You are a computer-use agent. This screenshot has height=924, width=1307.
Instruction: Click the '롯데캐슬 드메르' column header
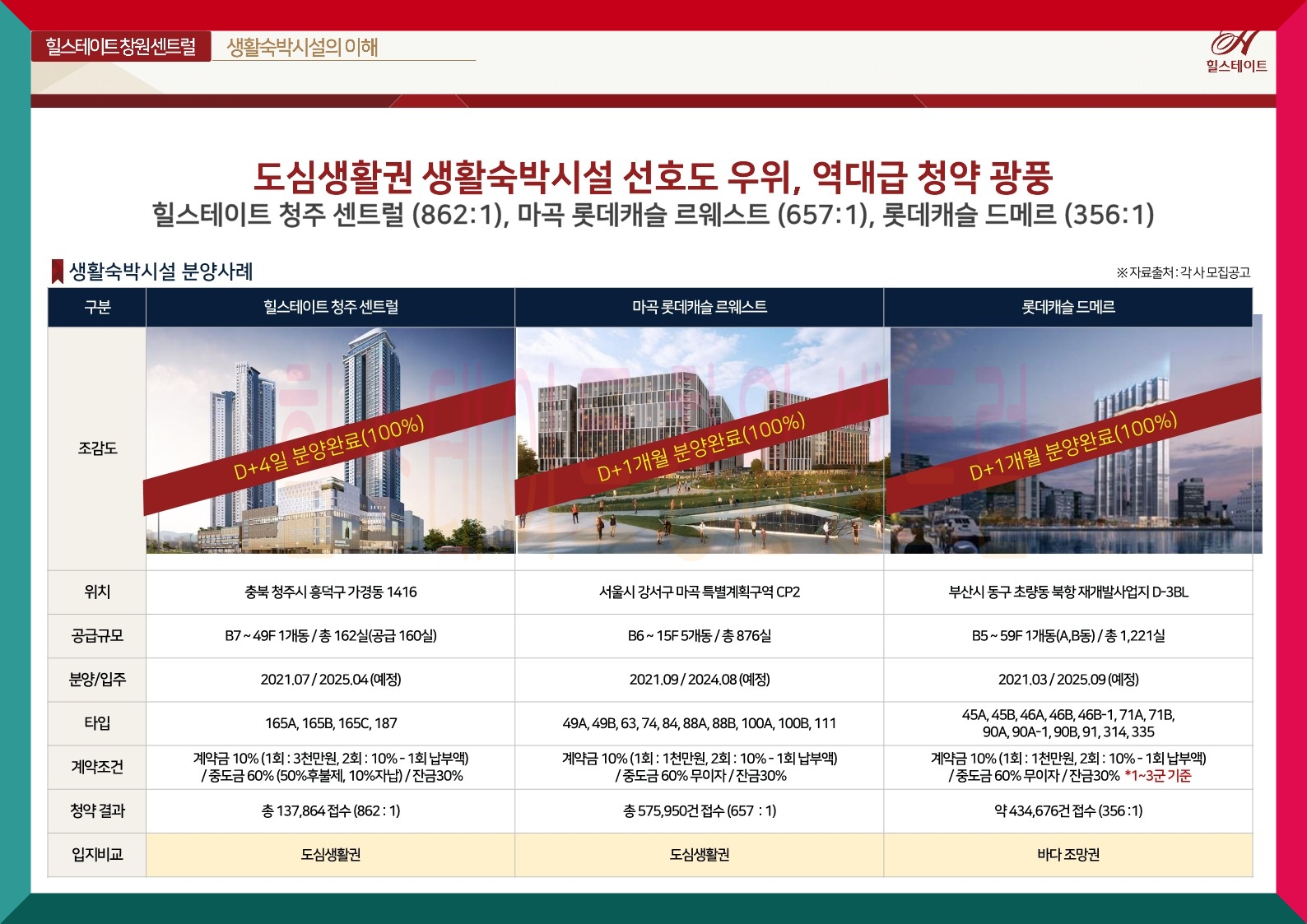pos(1068,307)
